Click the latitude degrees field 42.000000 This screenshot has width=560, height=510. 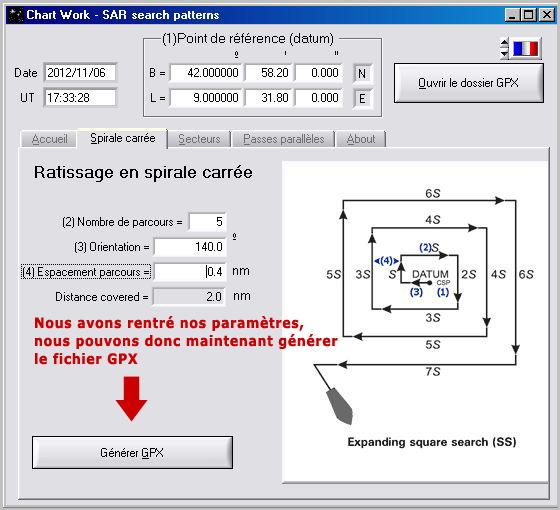click(x=206, y=73)
